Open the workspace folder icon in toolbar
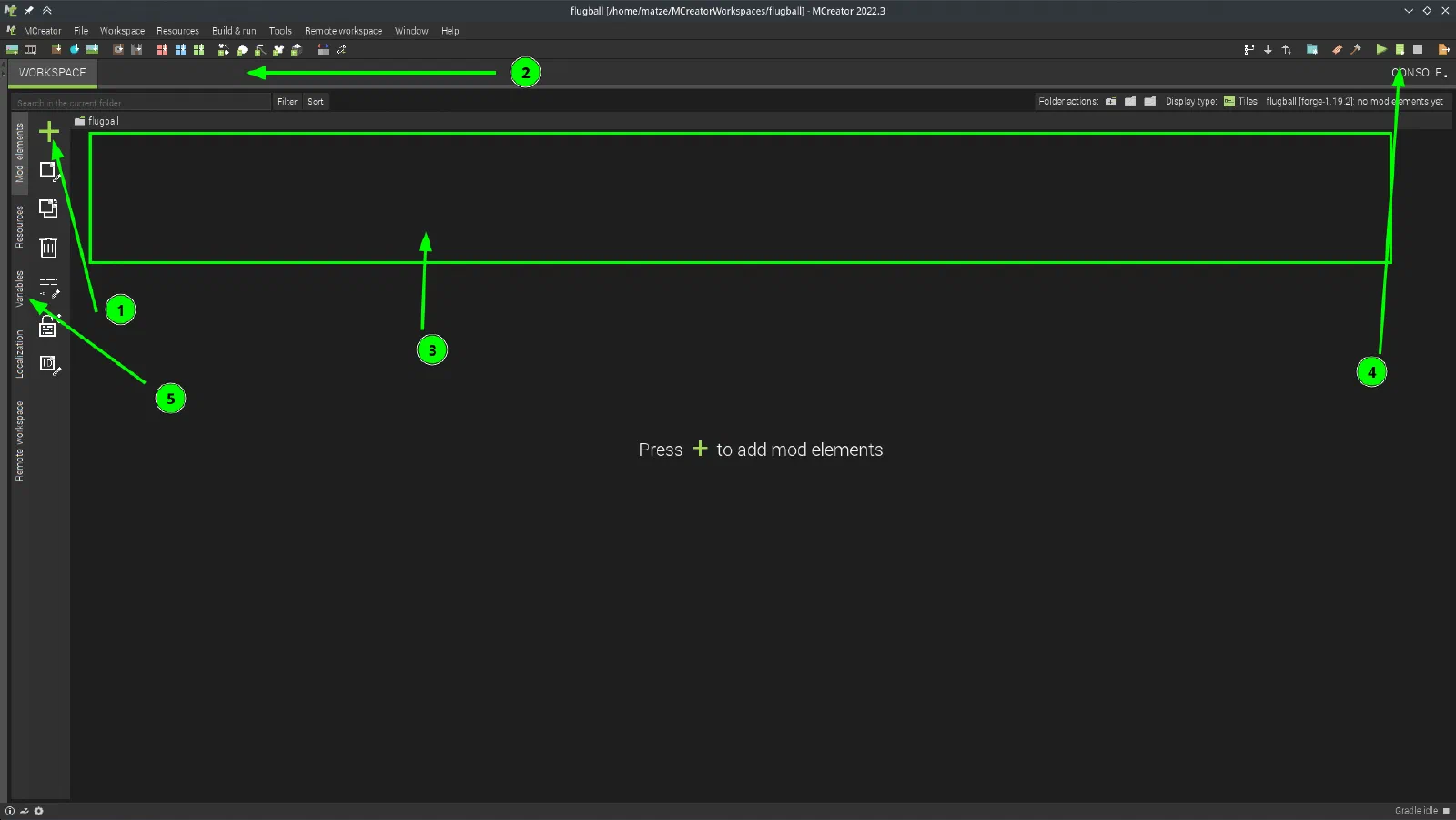 pyautogui.click(x=1312, y=49)
